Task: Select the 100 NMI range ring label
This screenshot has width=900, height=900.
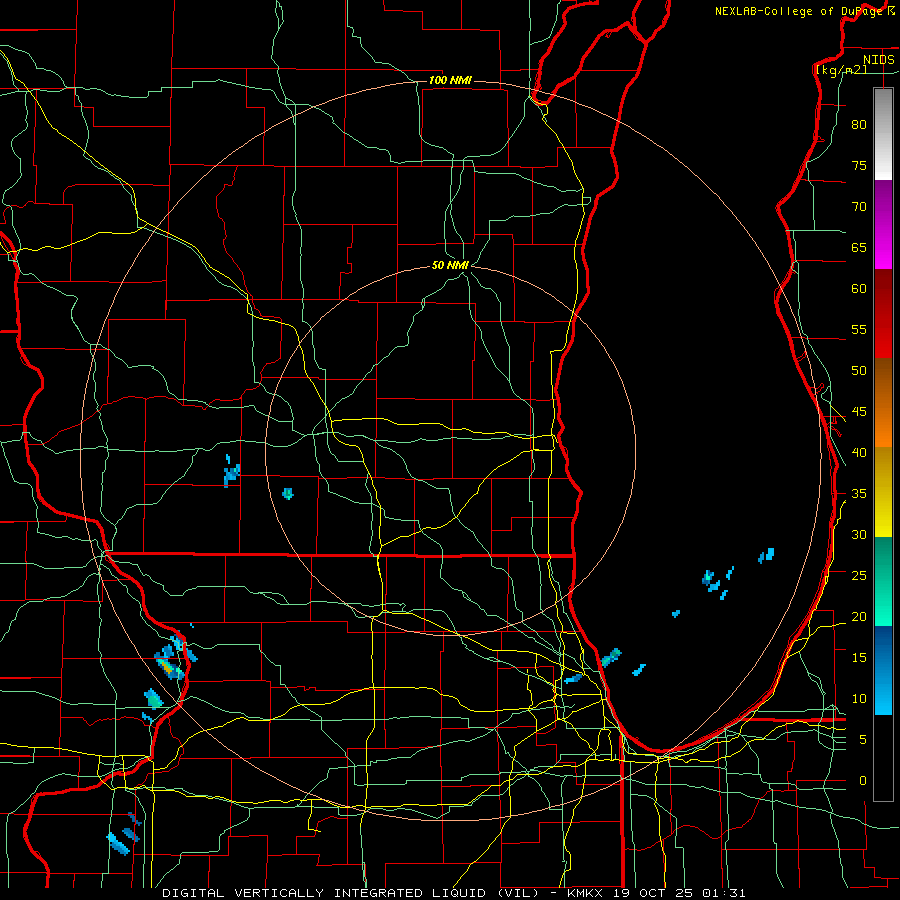Action: pyautogui.click(x=450, y=80)
